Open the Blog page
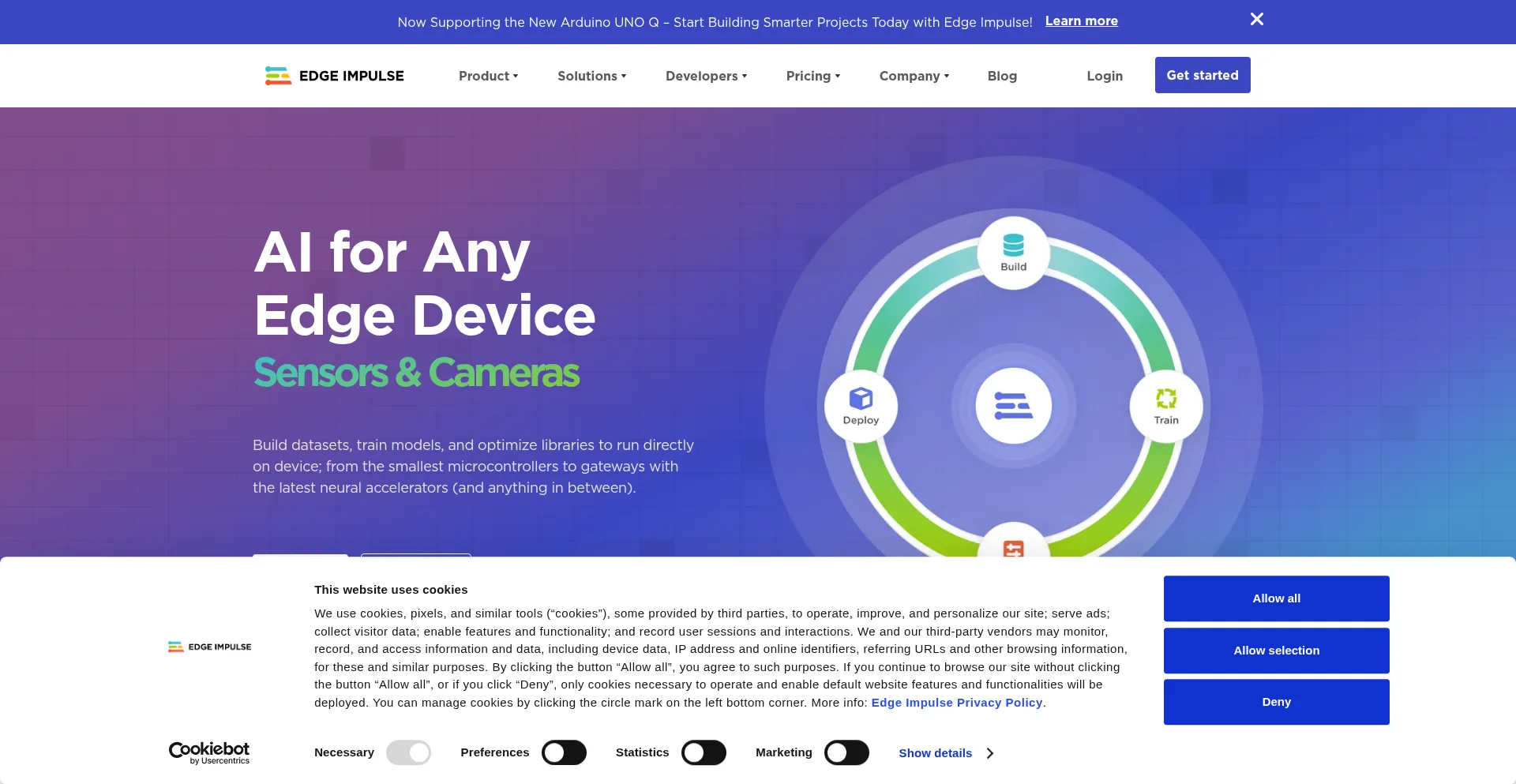This screenshot has width=1516, height=784. pos(1002,76)
